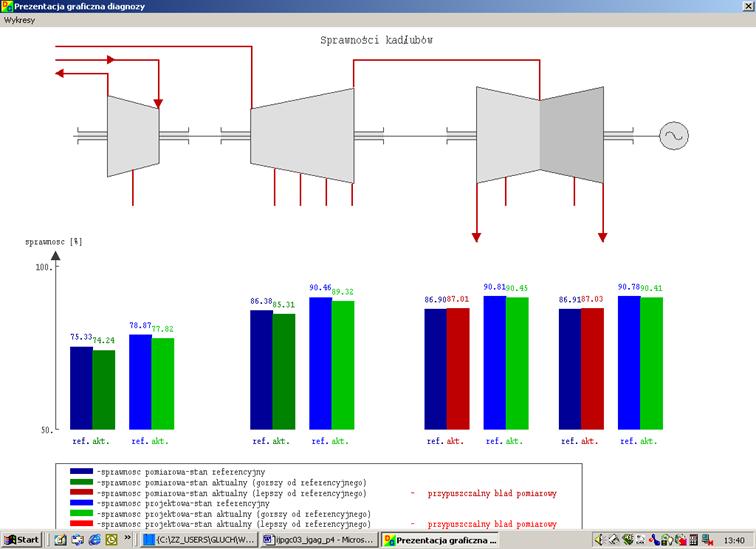756x549 pixels.
Task: Click the high-pressure turbine casing in the diagram
Action: point(133,136)
